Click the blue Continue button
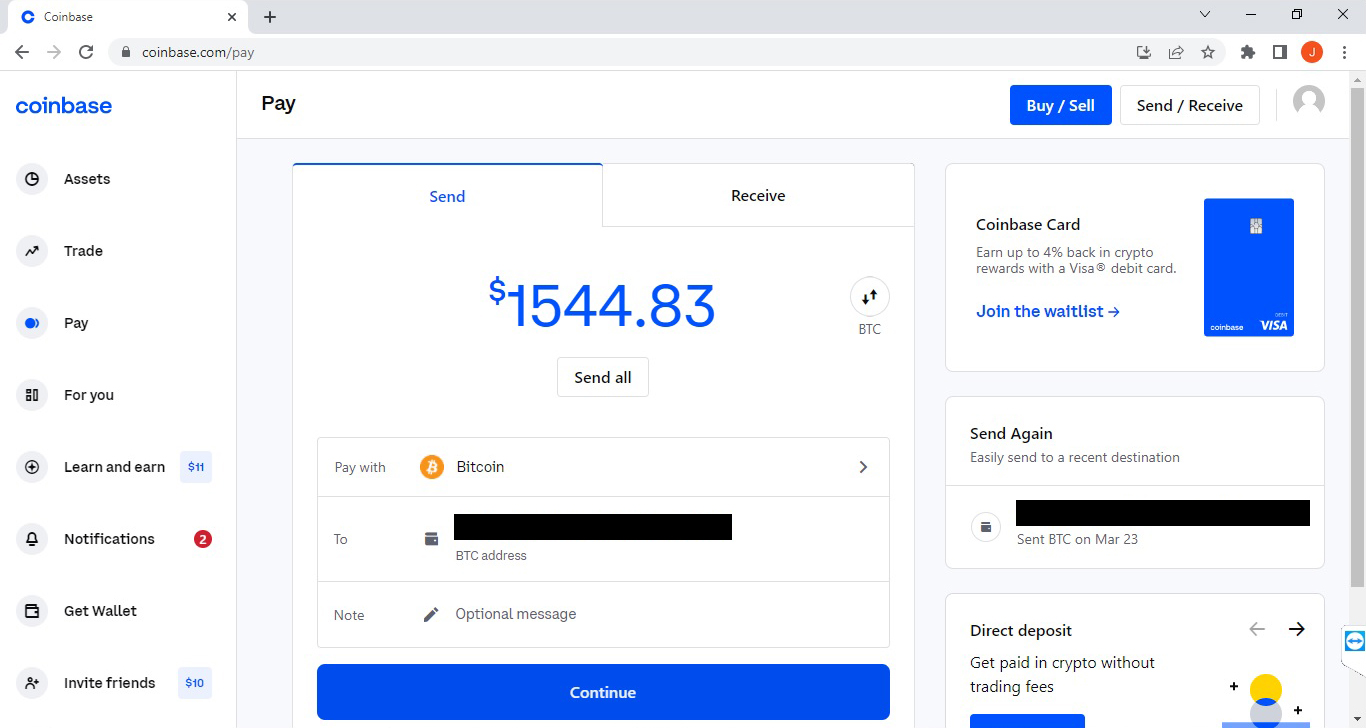The height and width of the screenshot is (728, 1366). [x=603, y=692]
